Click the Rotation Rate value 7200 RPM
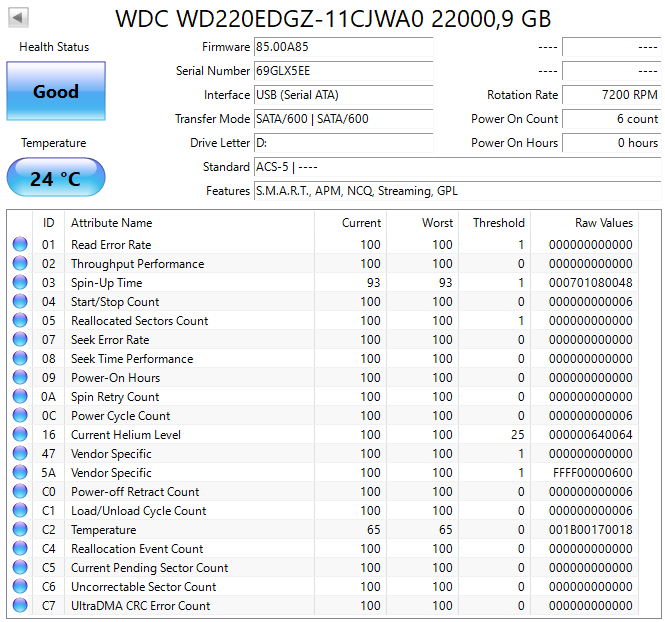Viewport: 665px width, 622px height. pos(612,95)
